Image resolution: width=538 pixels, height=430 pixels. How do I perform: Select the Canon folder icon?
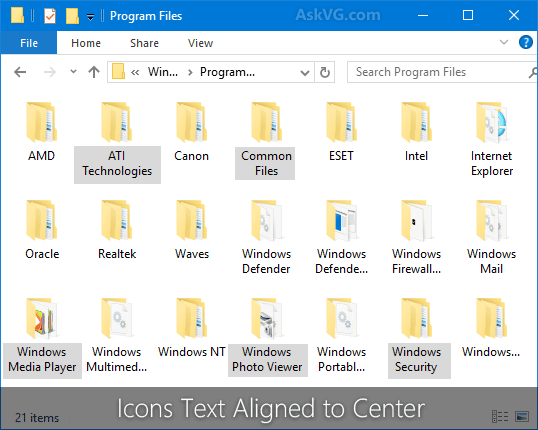pos(191,122)
